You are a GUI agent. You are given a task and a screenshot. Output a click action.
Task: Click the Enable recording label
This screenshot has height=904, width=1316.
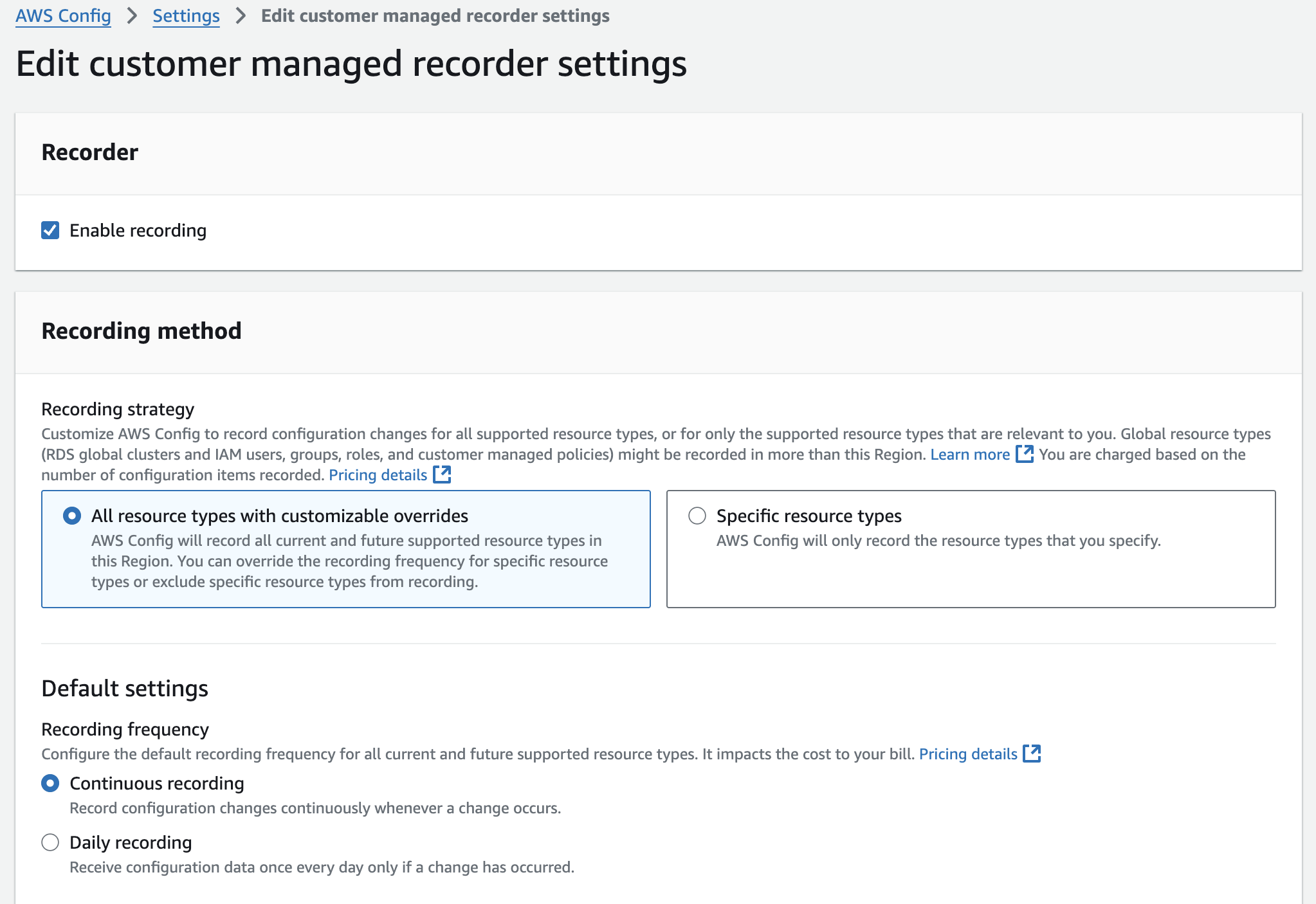[138, 230]
